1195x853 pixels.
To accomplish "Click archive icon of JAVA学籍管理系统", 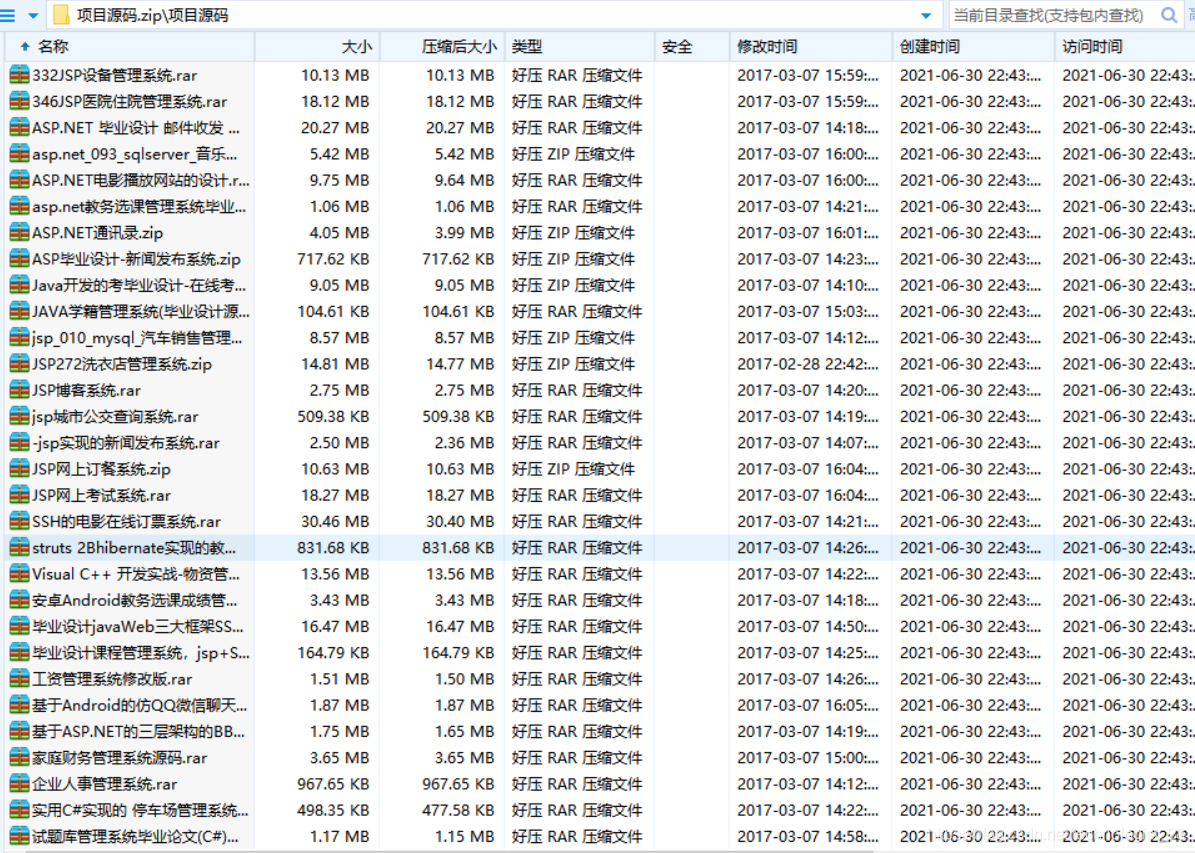I will click(19, 312).
